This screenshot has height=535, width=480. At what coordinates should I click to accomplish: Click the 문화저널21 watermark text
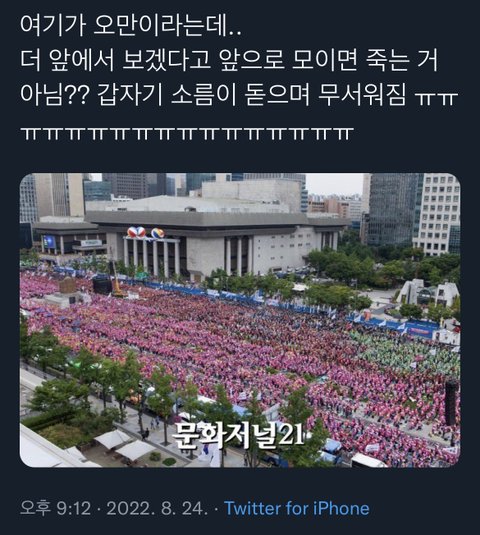coord(238,435)
